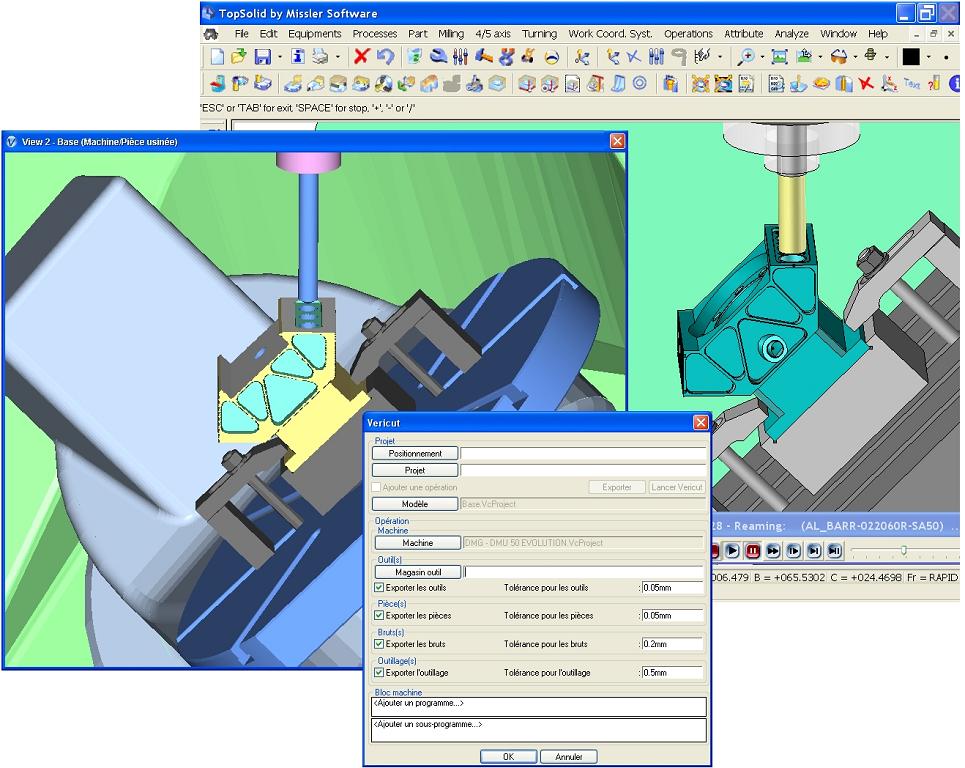Click the sunglasses render mode icon

pyautogui.click(x=839, y=57)
